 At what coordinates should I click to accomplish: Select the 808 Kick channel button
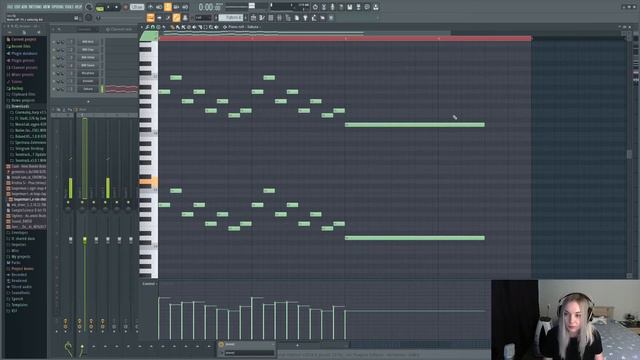88,42
